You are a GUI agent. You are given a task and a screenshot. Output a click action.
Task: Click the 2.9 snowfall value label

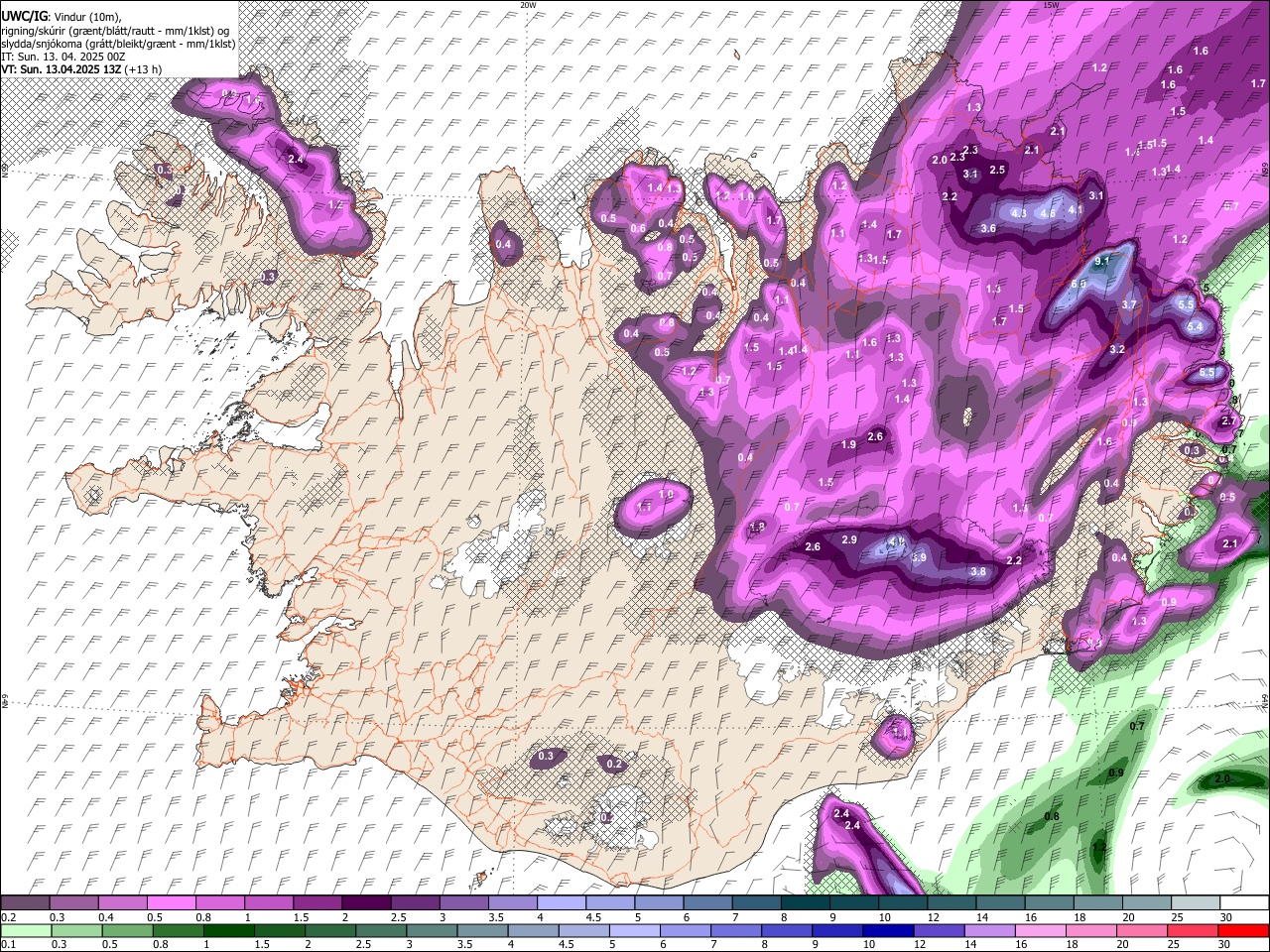(848, 539)
